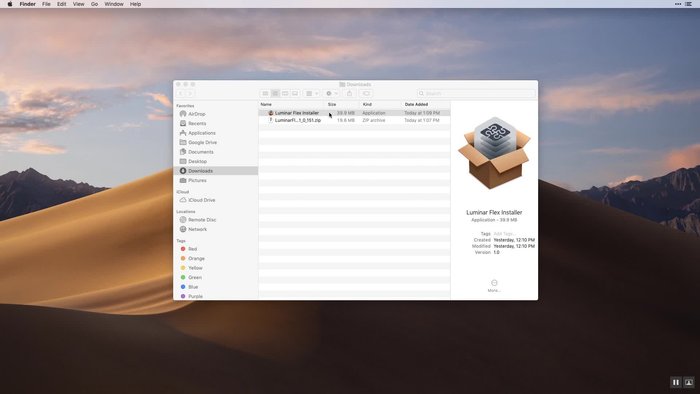Viewport: 700px width, 394px height.
Task: Select Downloads in the sidebar
Action: tap(216, 171)
